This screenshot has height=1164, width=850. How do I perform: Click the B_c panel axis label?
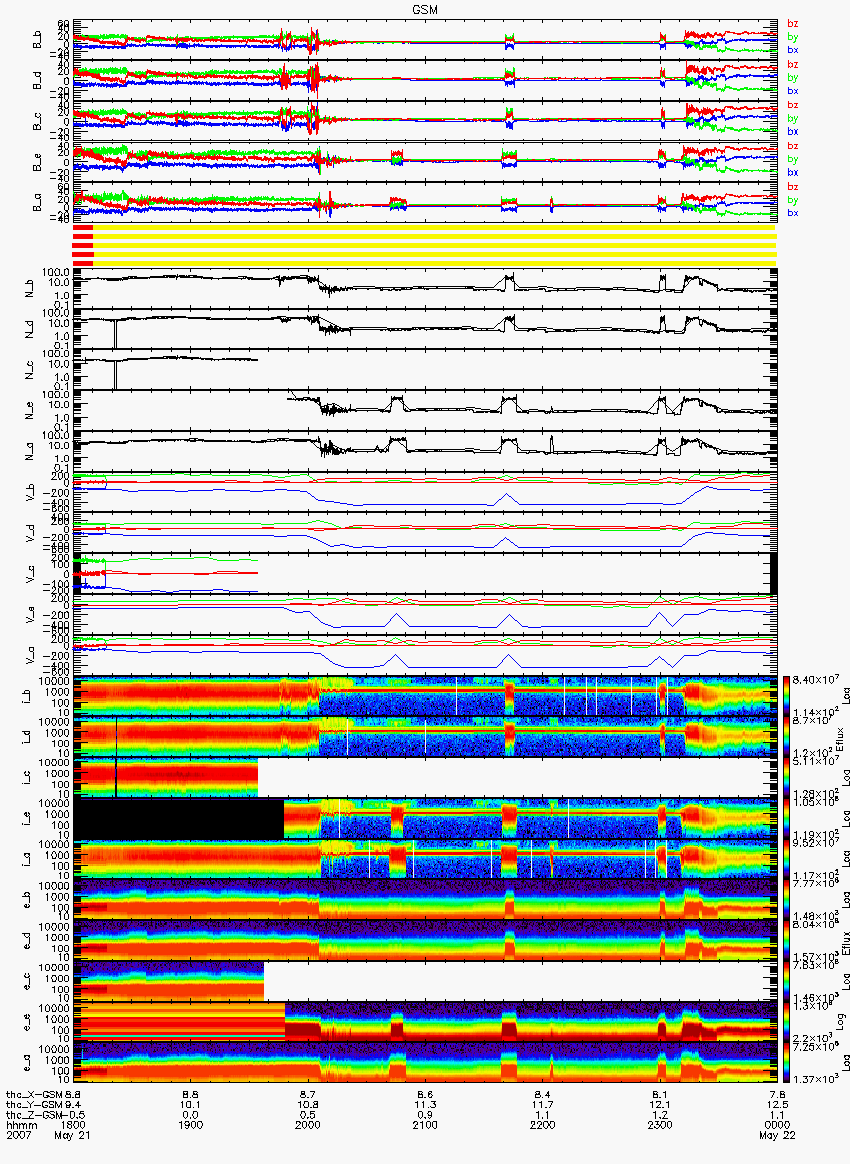click(37, 122)
